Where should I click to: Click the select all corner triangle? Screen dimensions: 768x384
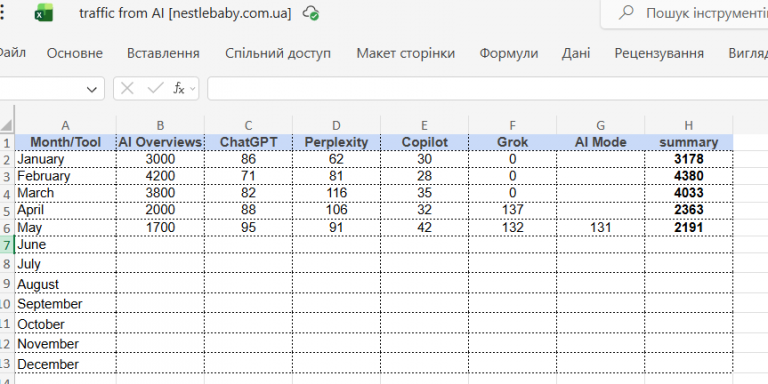coord(7,125)
